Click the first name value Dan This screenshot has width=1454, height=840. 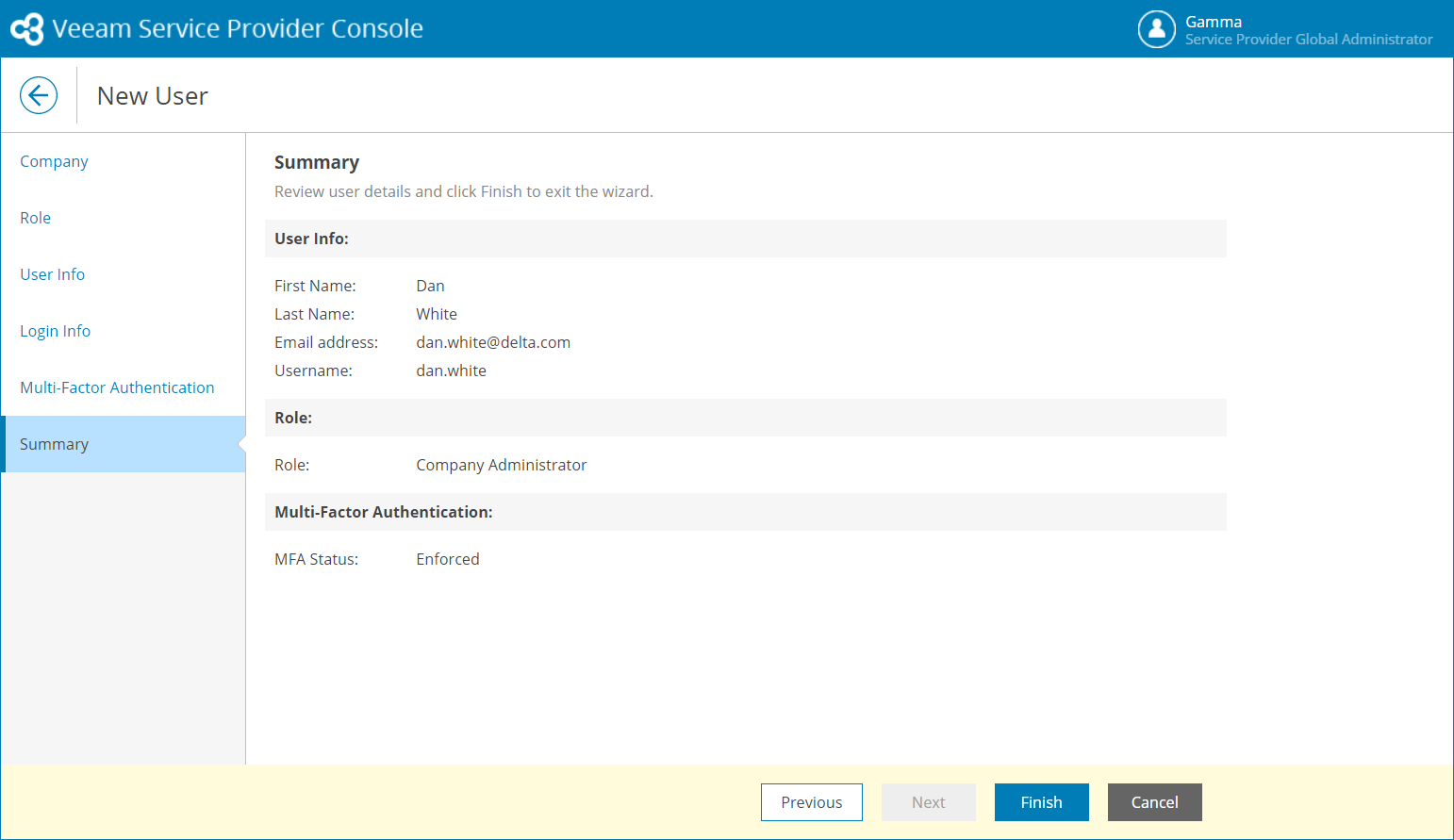point(430,286)
